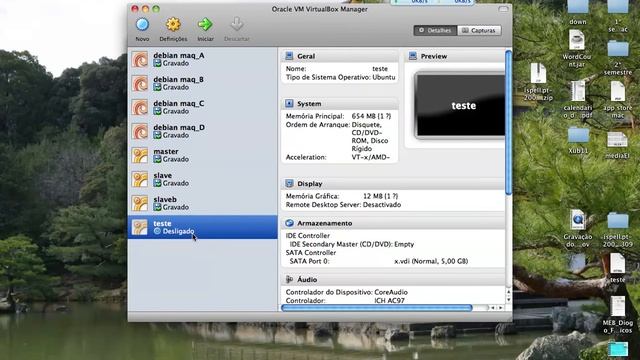Open WordCounter jar file on desktop

(577, 49)
